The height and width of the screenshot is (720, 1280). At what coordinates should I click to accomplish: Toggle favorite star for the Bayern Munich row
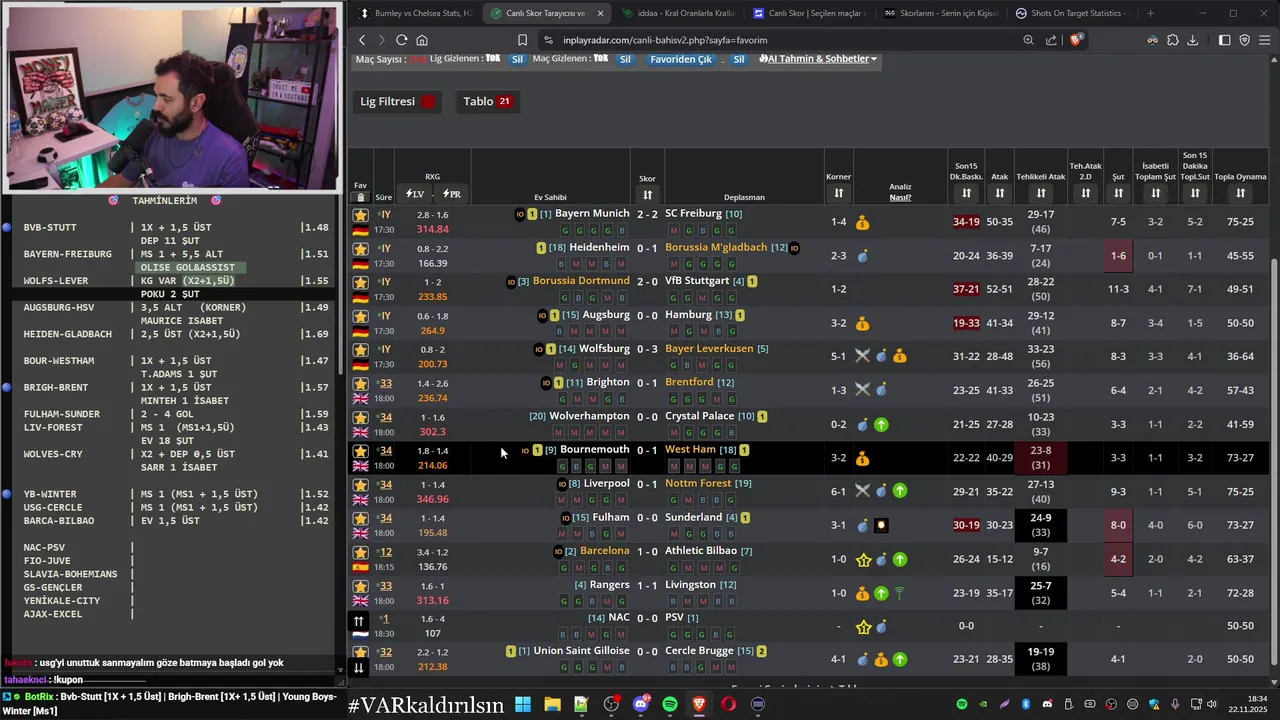coord(361,215)
